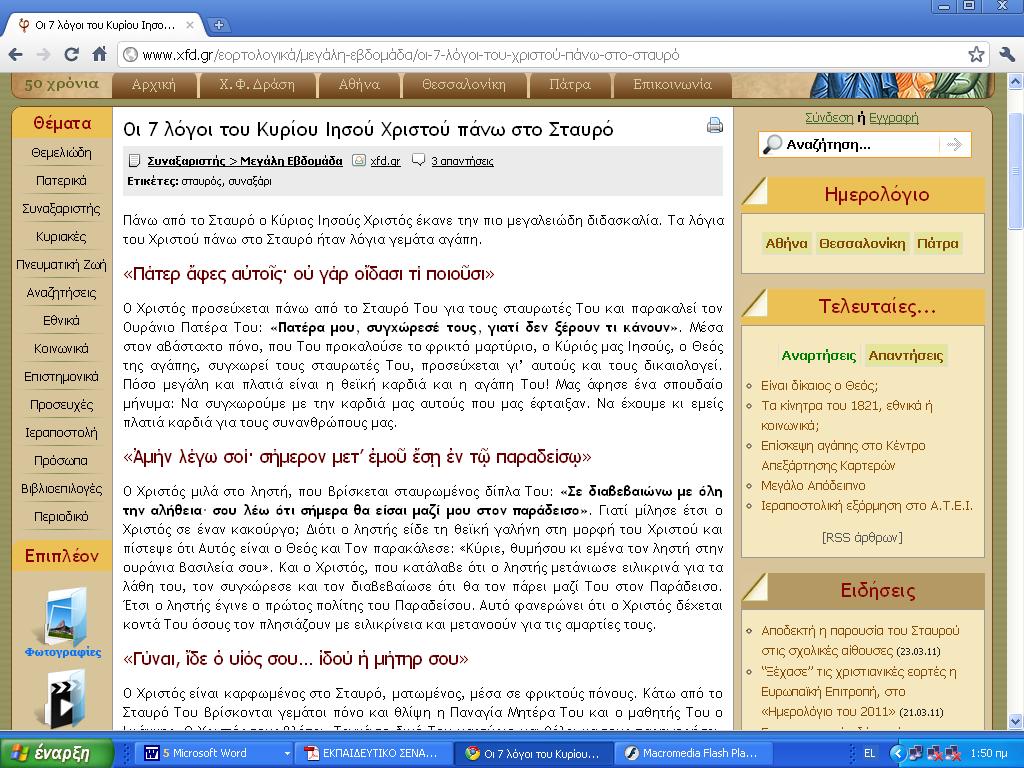Screen dimensions: 1024x768
Task: Open 'Είναι δίκαιος ο Θεός;' link
Action: 819,385
